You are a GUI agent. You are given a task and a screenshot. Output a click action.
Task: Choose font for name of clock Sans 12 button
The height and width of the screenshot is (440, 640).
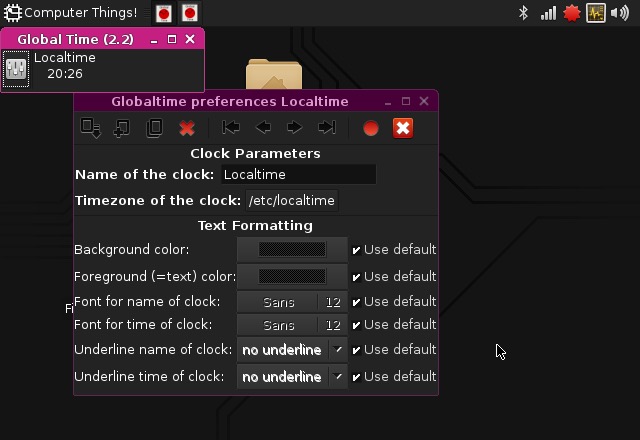[x=291, y=301]
